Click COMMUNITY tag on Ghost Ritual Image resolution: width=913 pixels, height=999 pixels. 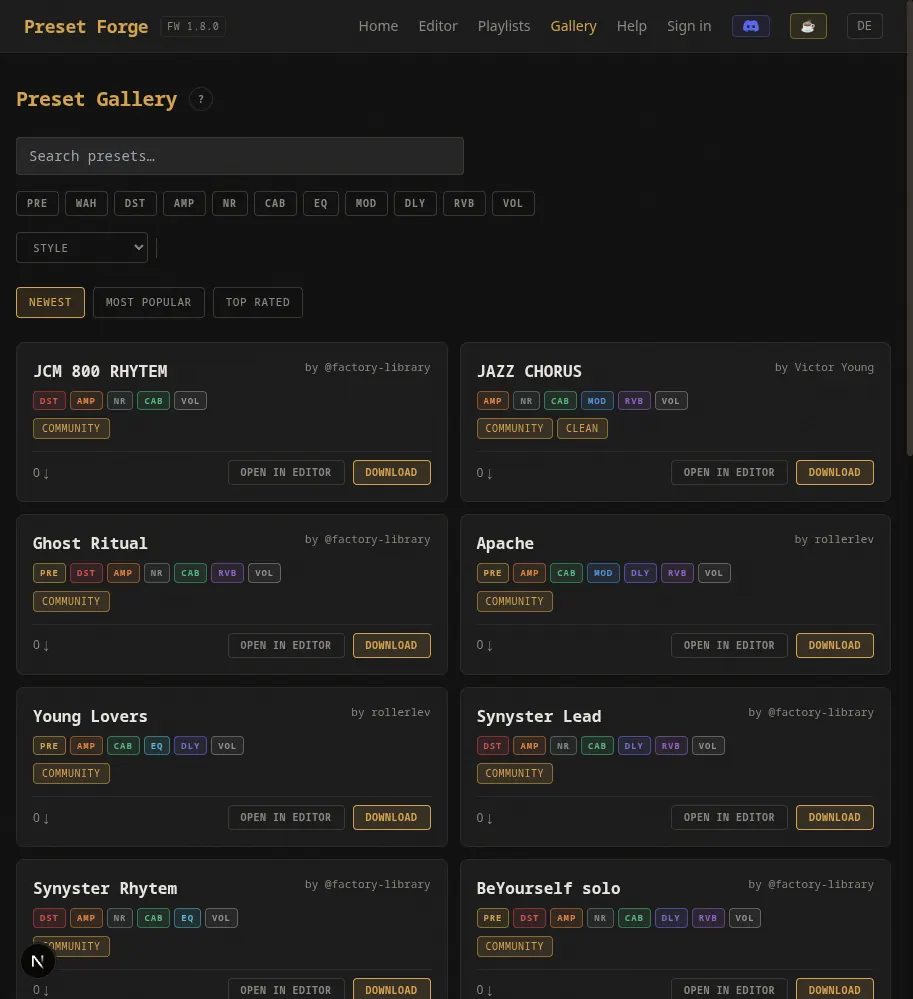[71, 601]
